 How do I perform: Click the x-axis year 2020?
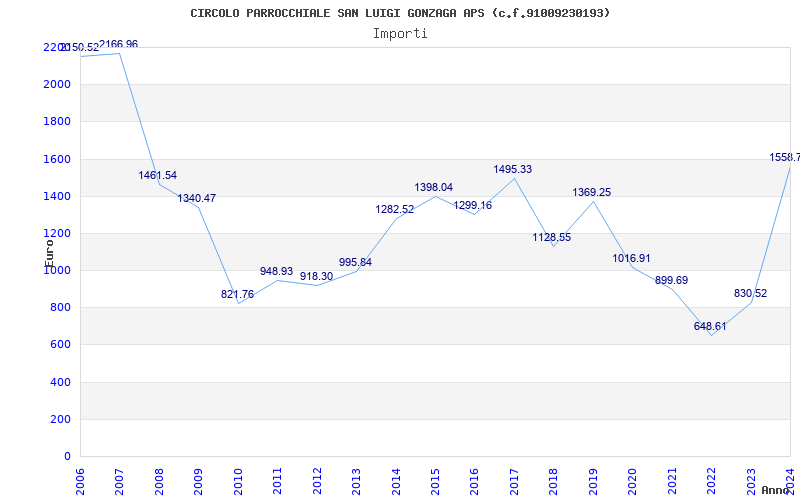(x=633, y=481)
